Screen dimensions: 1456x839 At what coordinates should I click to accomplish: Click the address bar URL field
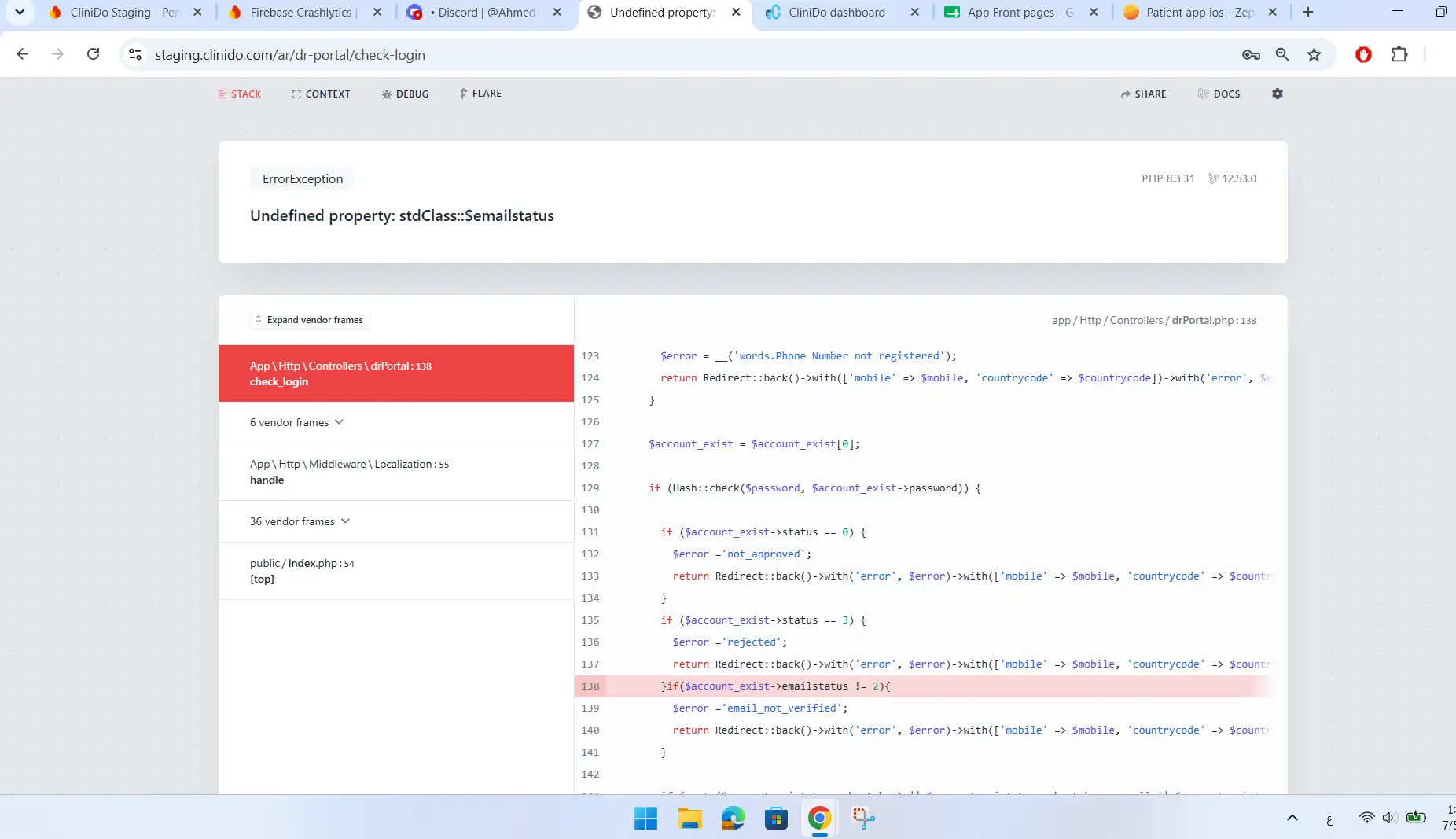(684, 54)
